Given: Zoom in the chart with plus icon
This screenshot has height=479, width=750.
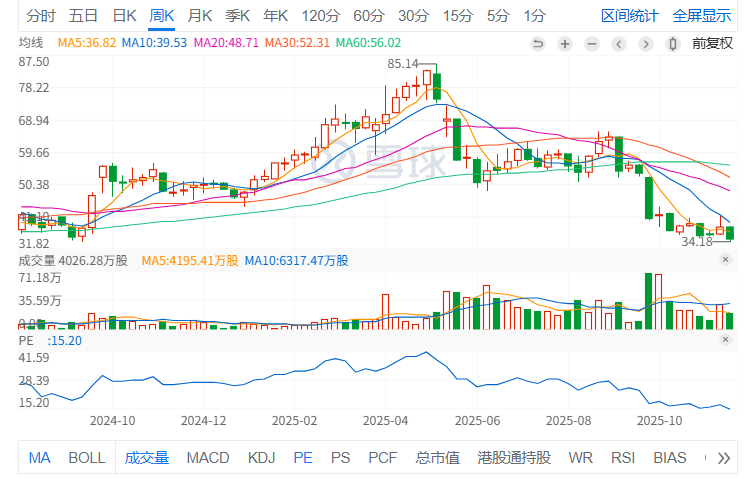Looking at the screenshot, I should 565,43.
